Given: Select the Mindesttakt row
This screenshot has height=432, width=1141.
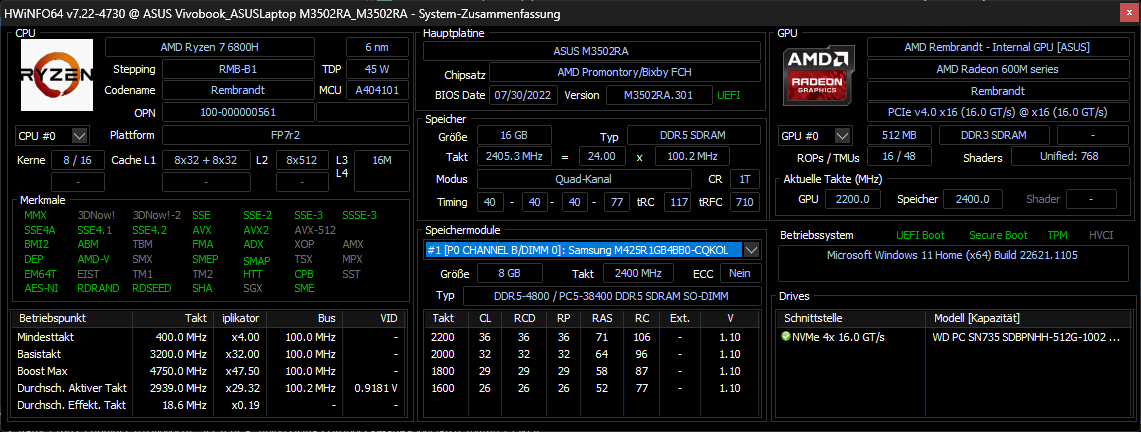Looking at the screenshot, I should 209,337.
